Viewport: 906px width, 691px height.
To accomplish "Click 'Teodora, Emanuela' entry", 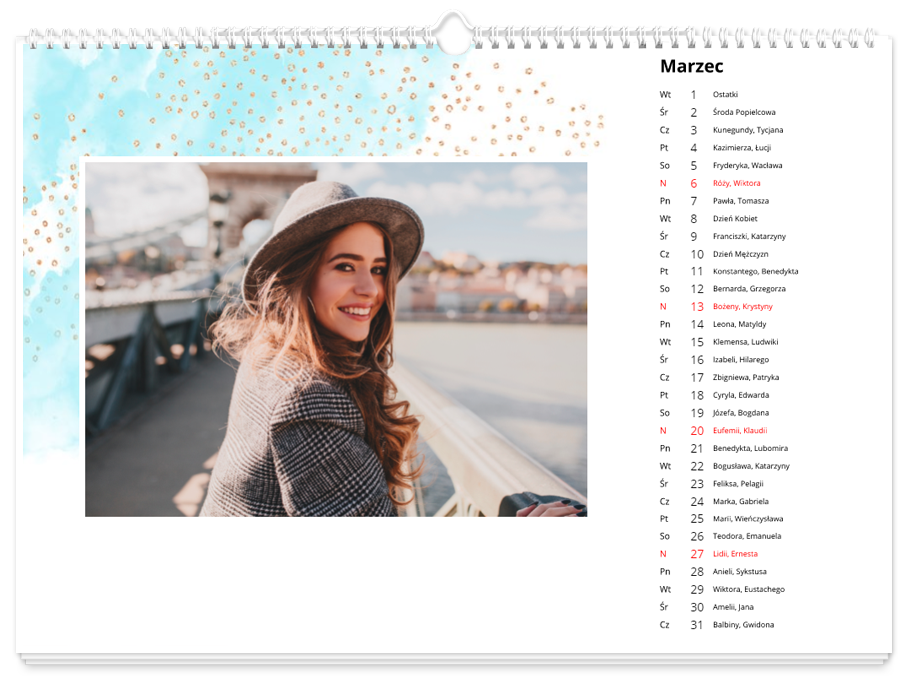I will pos(747,536).
